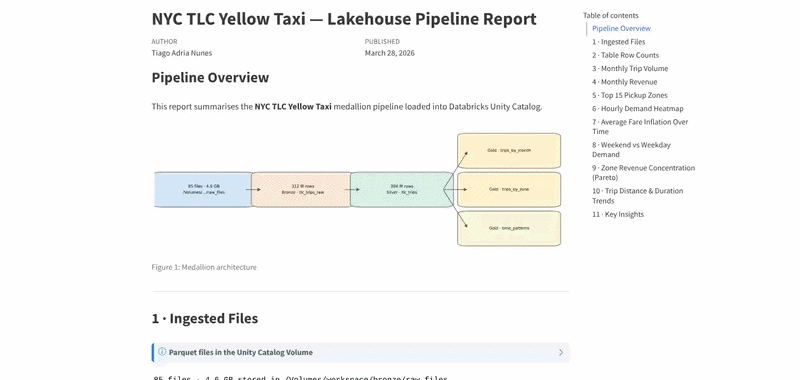This screenshot has width=800, height=380.
Task: Select 5 · Top 15 Pickup Zones
Action: click(630, 95)
